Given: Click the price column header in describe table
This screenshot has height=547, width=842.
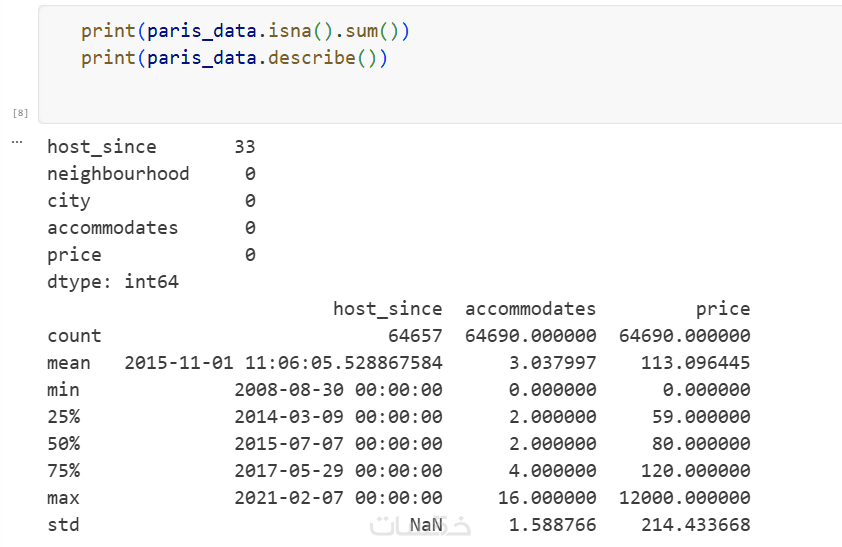Looking at the screenshot, I should click(723, 309).
